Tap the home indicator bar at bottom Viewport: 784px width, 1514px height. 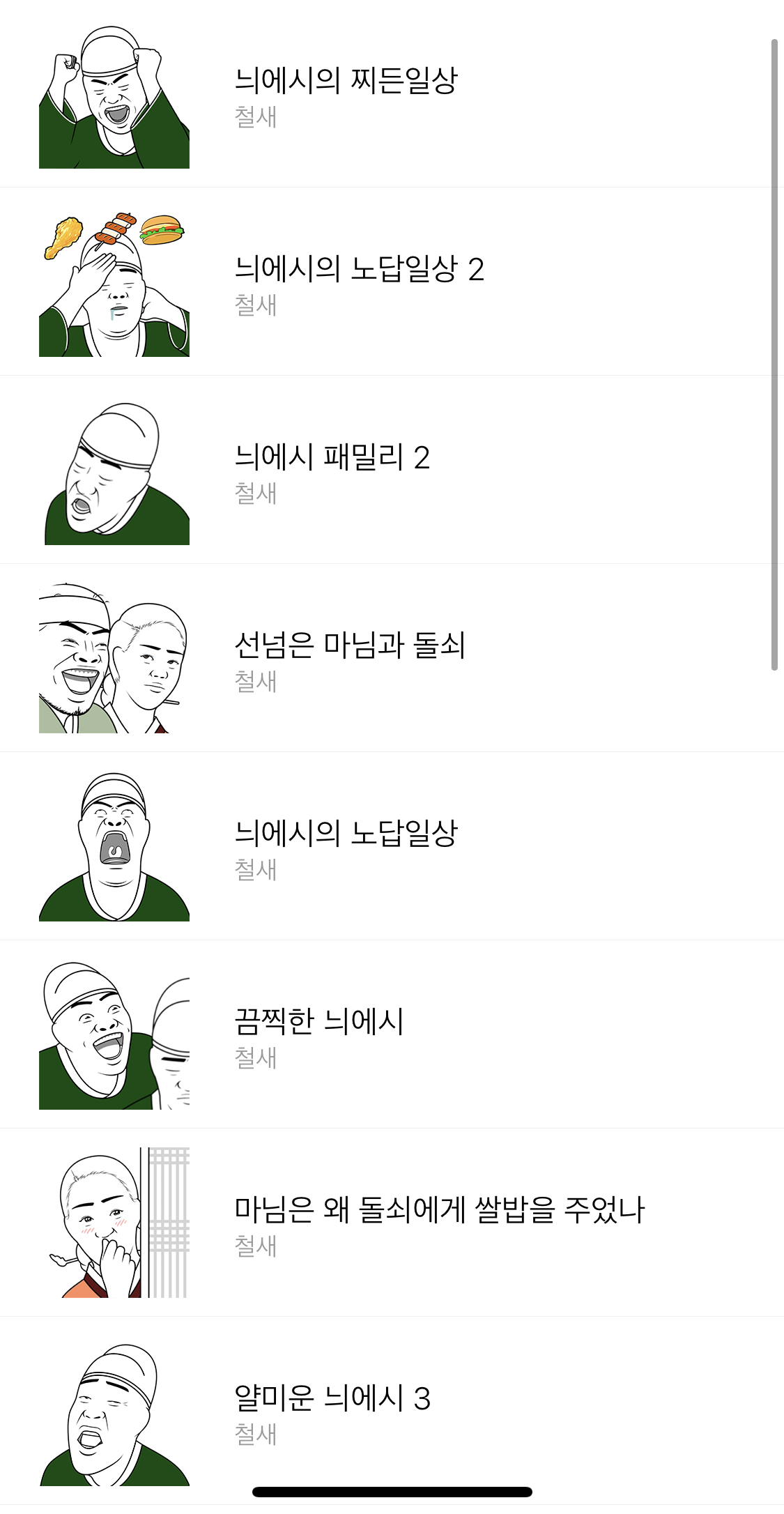pyautogui.click(x=392, y=1492)
